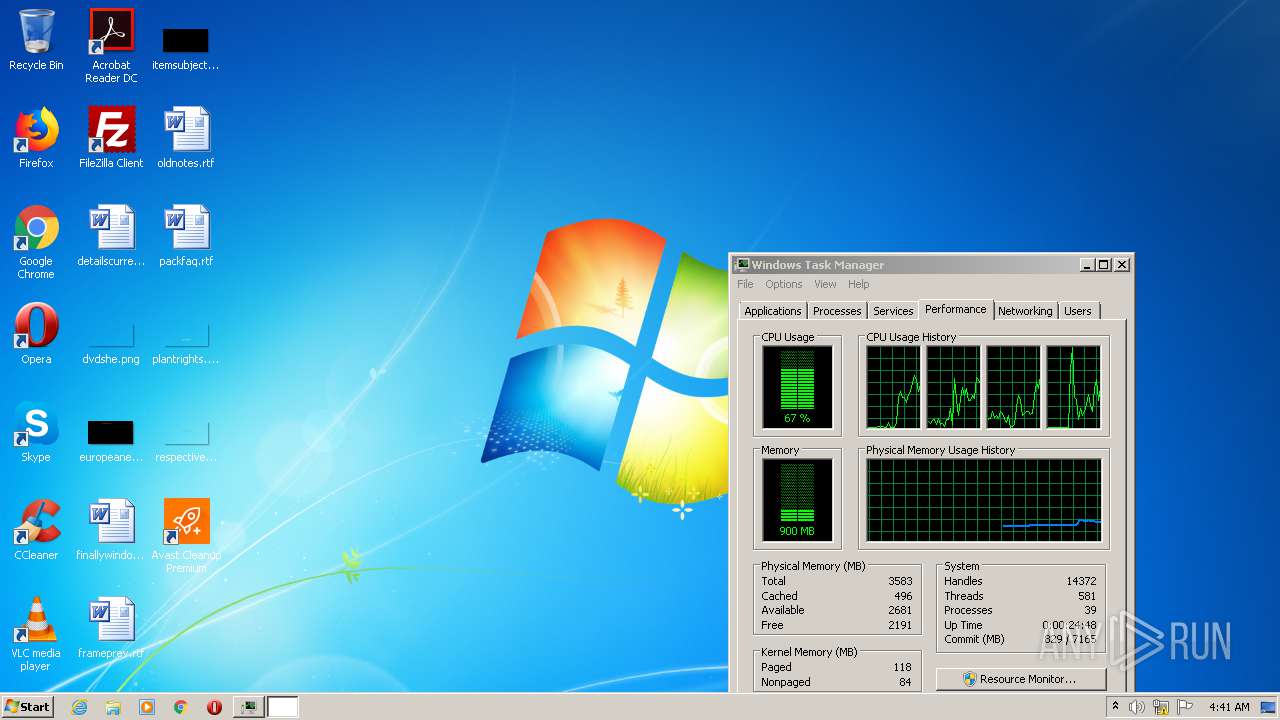Click the Kernel Memory Paged value 118

point(903,667)
